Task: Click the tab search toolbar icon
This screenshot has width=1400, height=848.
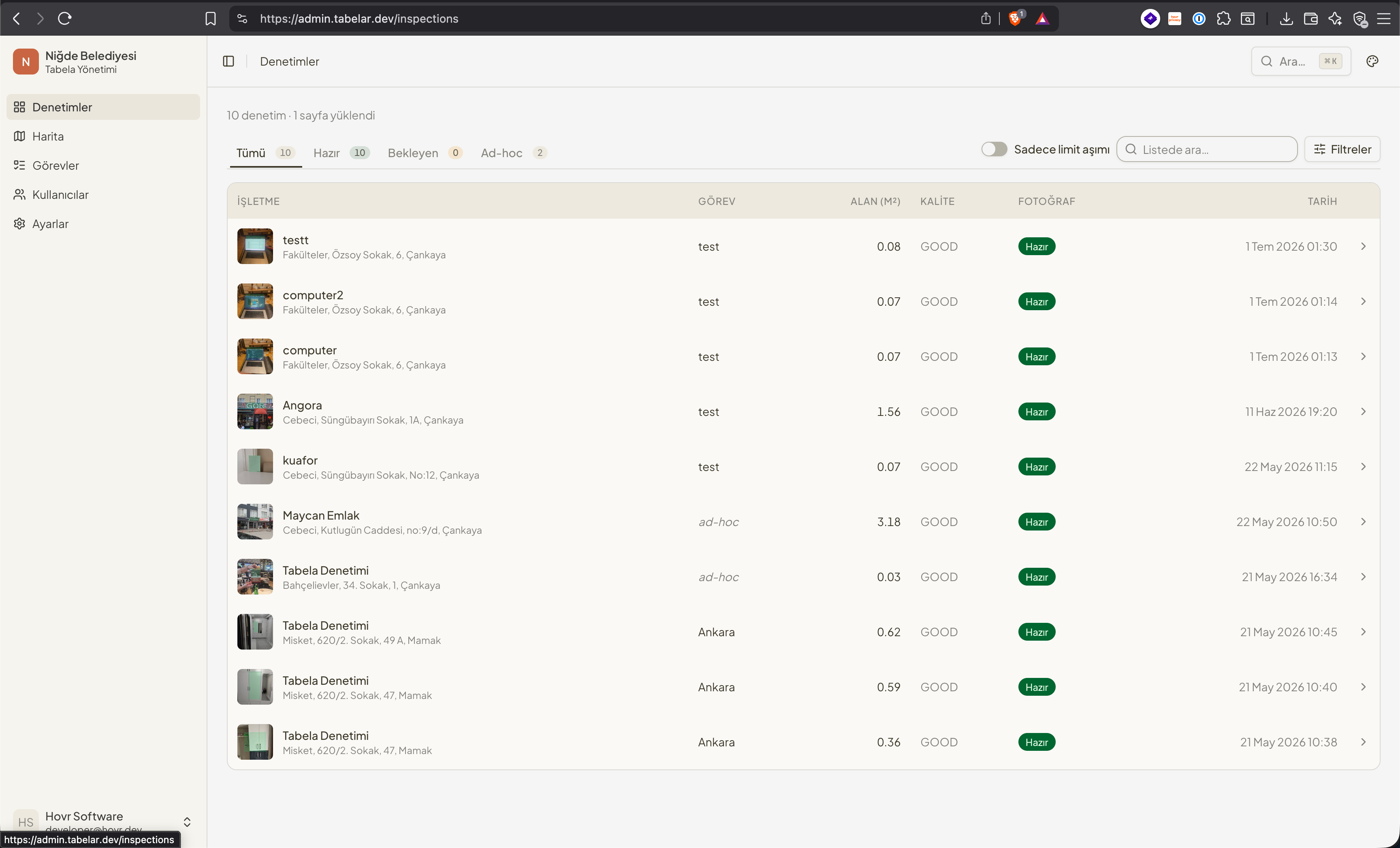Action: click(1248, 19)
